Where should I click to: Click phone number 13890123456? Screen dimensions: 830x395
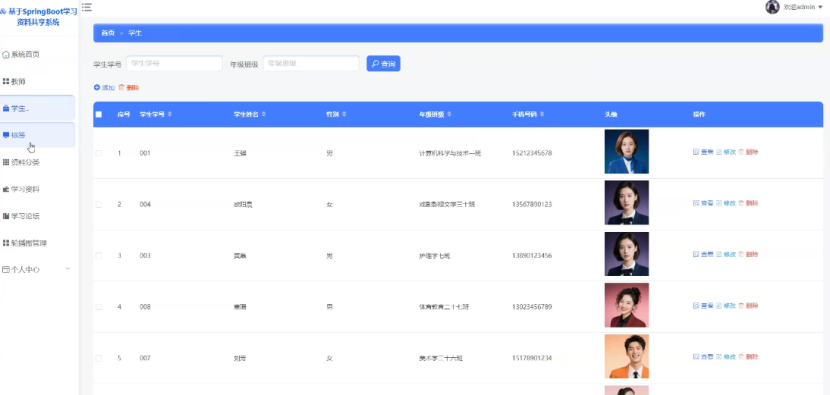coord(532,256)
